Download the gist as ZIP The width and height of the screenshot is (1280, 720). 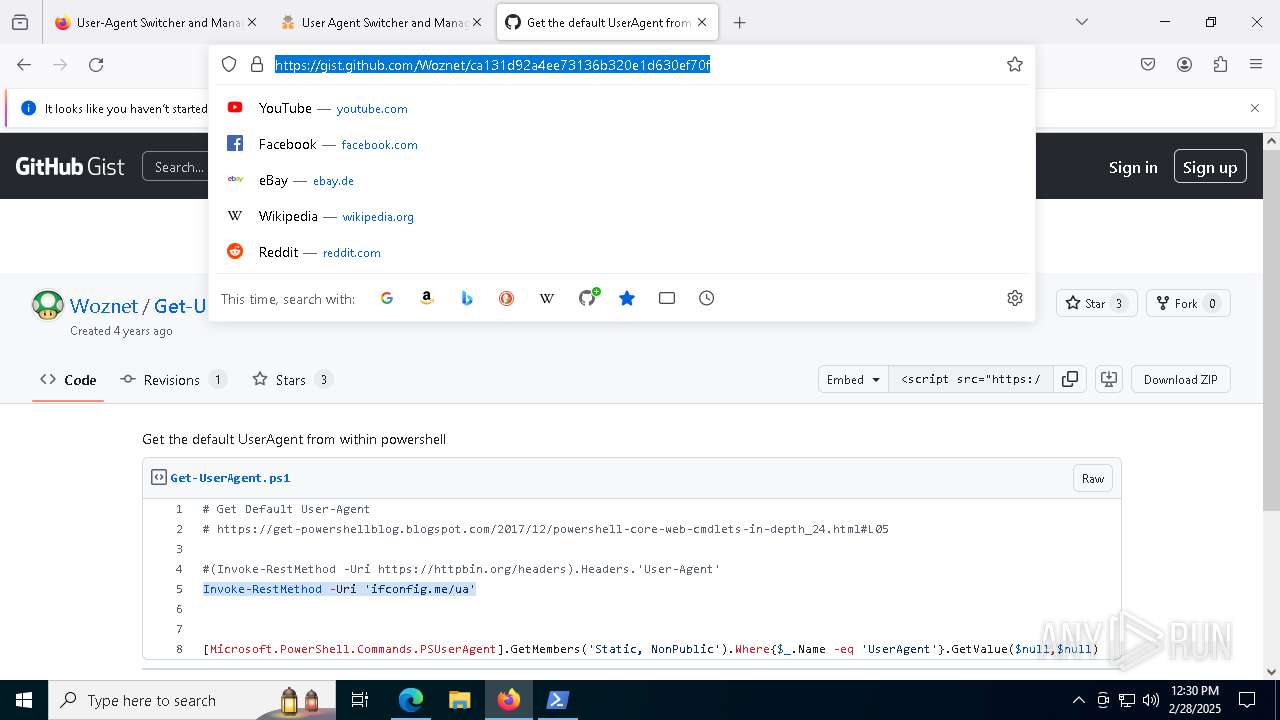pyautogui.click(x=1181, y=379)
